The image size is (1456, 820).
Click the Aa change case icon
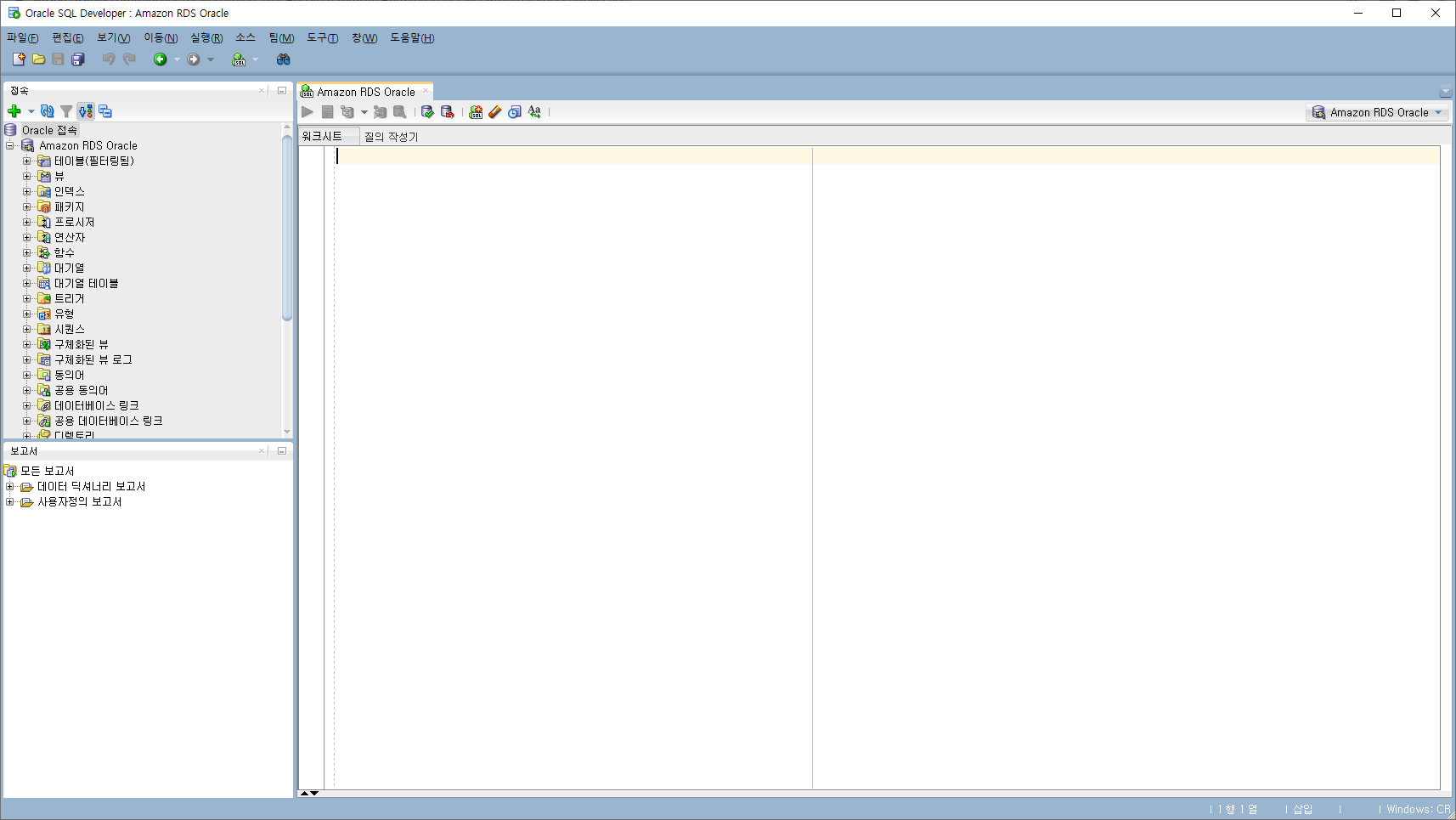(534, 112)
